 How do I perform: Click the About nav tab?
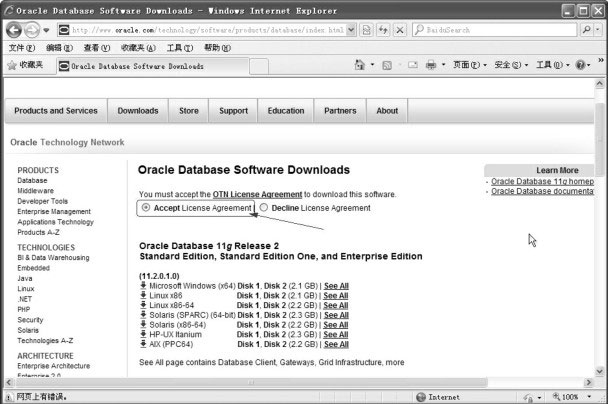tap(387, 111)
